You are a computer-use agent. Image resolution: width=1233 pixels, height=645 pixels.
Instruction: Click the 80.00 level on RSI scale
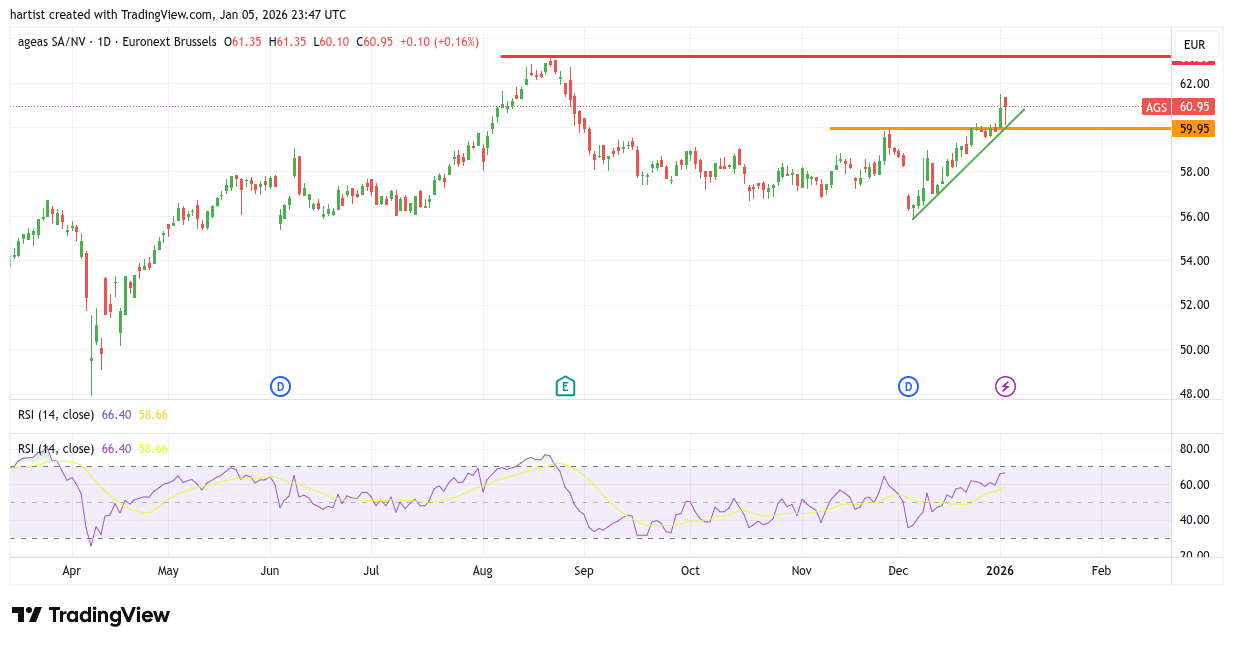[1194, 449]
